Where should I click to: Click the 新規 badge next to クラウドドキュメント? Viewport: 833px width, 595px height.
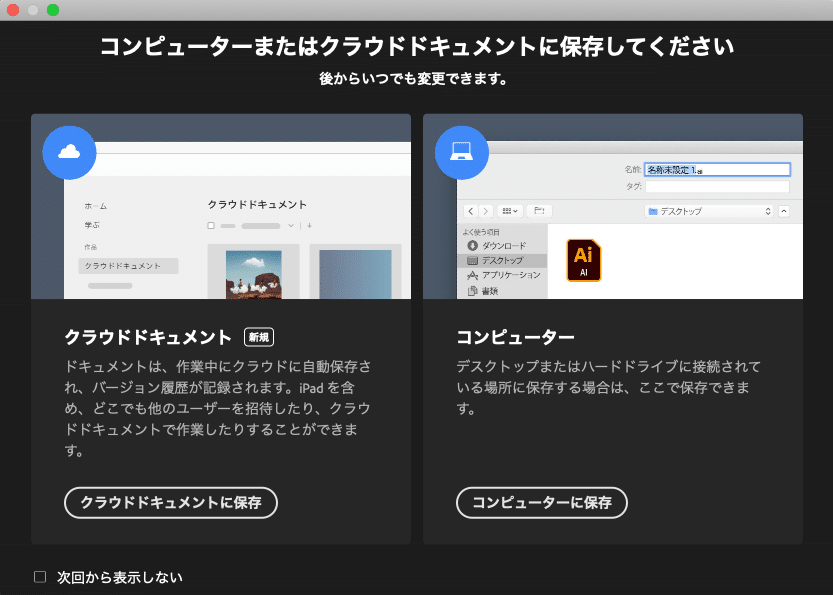click(259, 337)
